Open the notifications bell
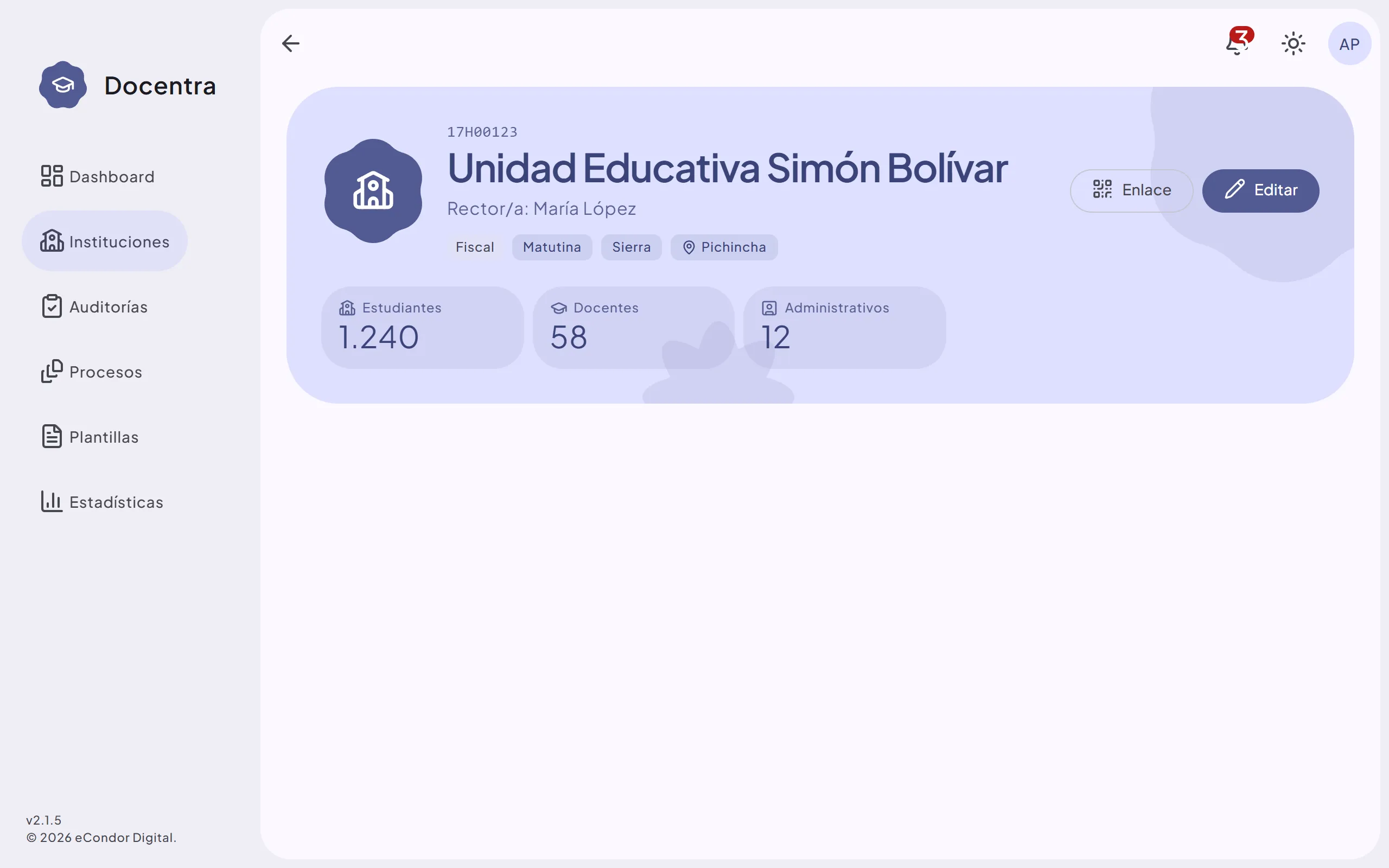Image resolution: width=1389 pixels, height=868 pixels. point(1238,42)
